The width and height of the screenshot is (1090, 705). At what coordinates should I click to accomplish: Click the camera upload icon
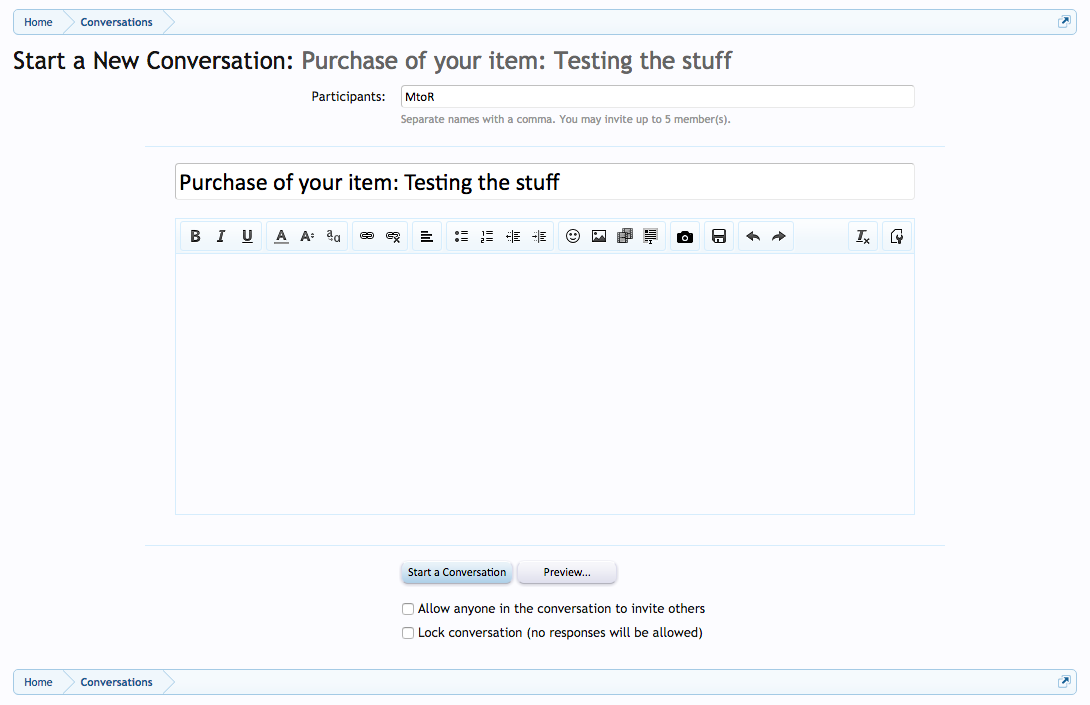coord(685,237)
